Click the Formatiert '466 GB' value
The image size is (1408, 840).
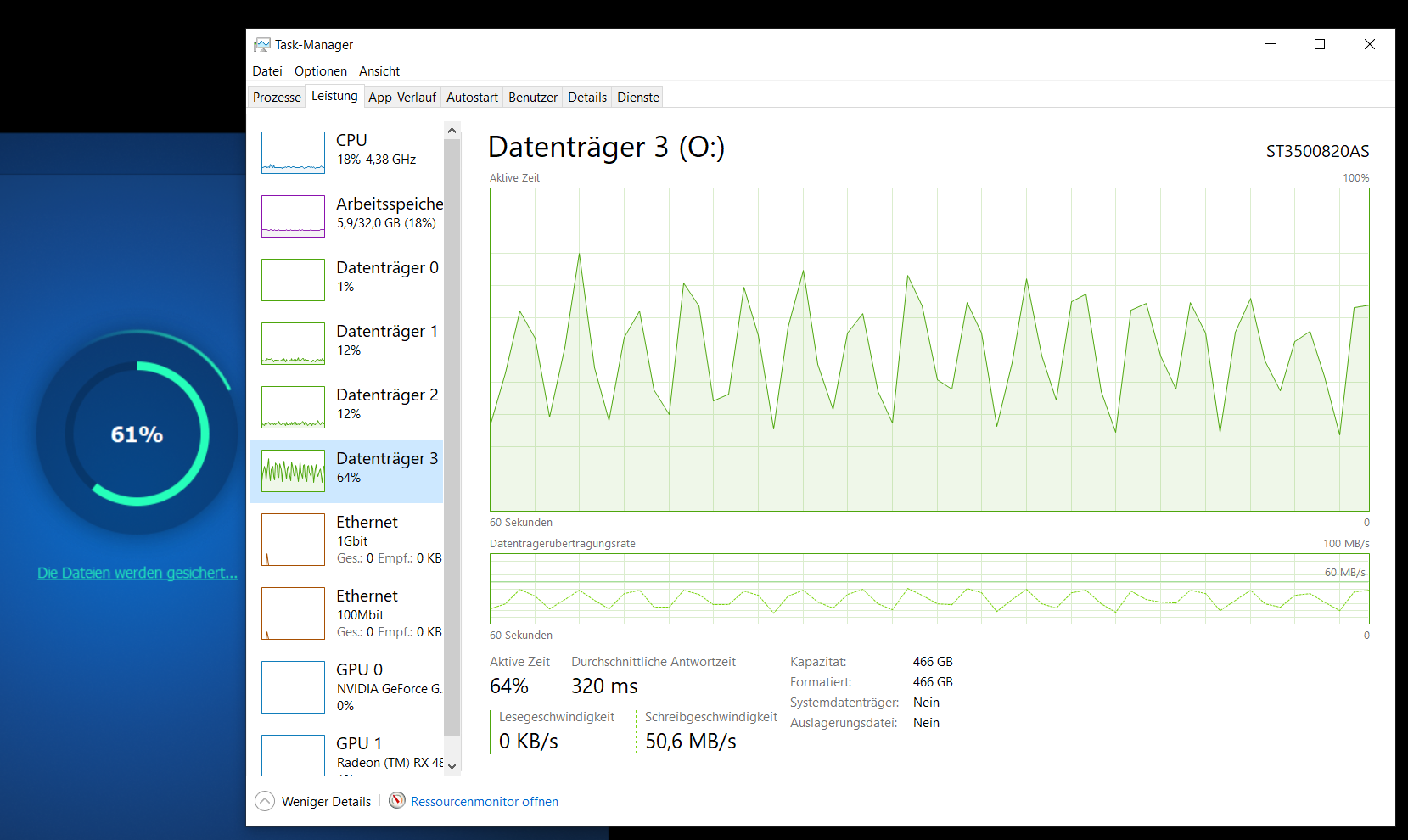933,682
